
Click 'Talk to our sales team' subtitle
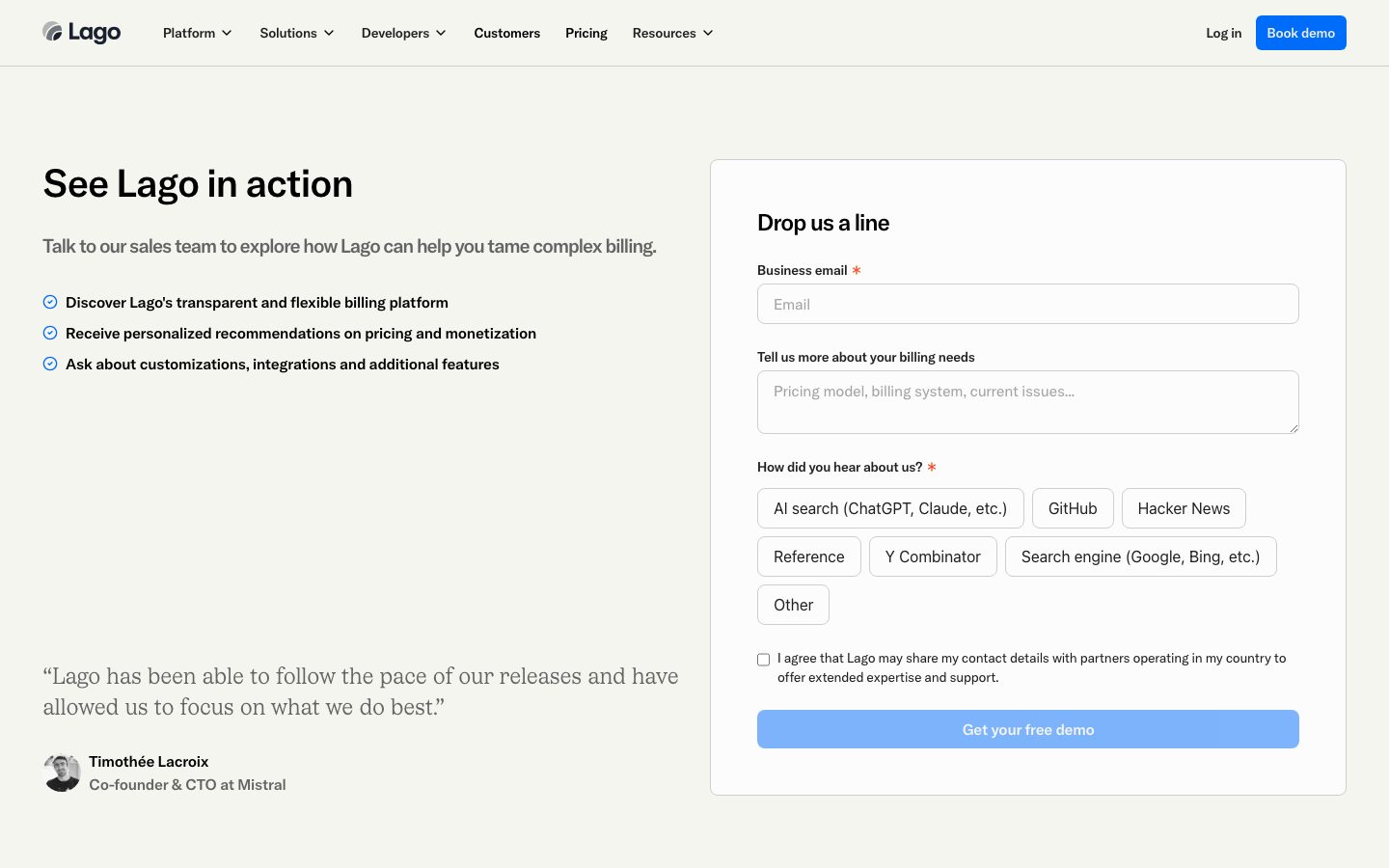(x=349, y=246)
